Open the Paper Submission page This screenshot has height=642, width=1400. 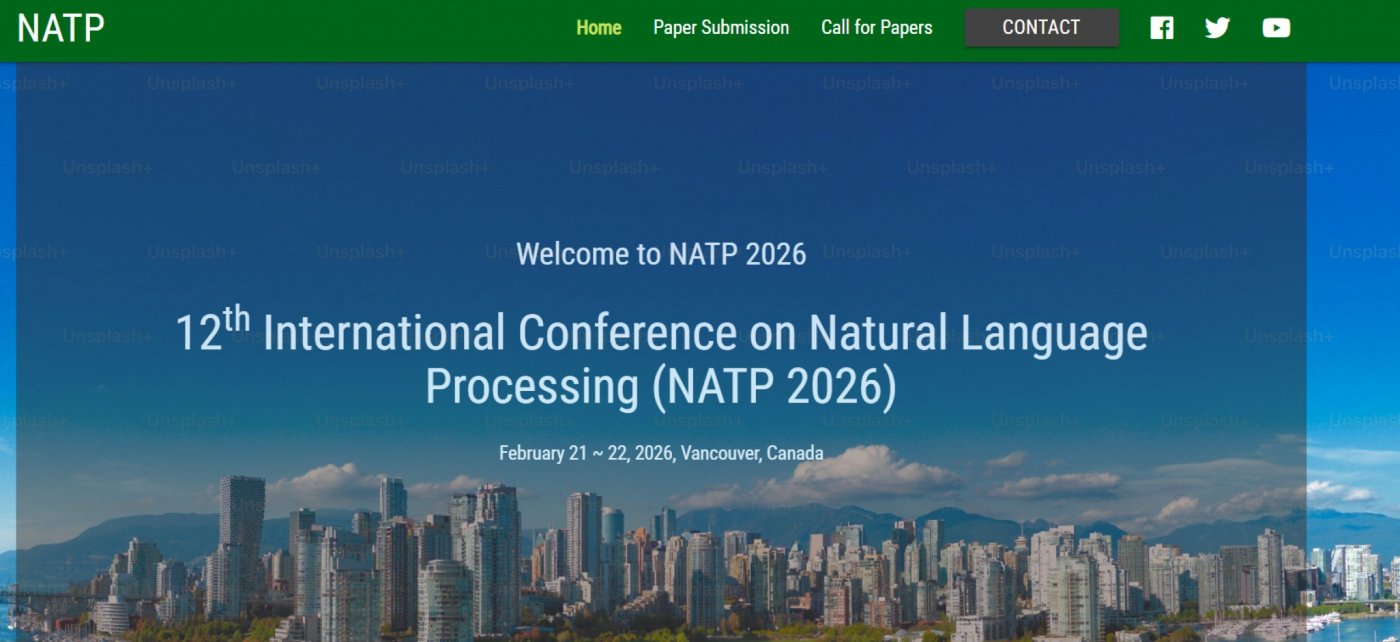tap(720, 27)
